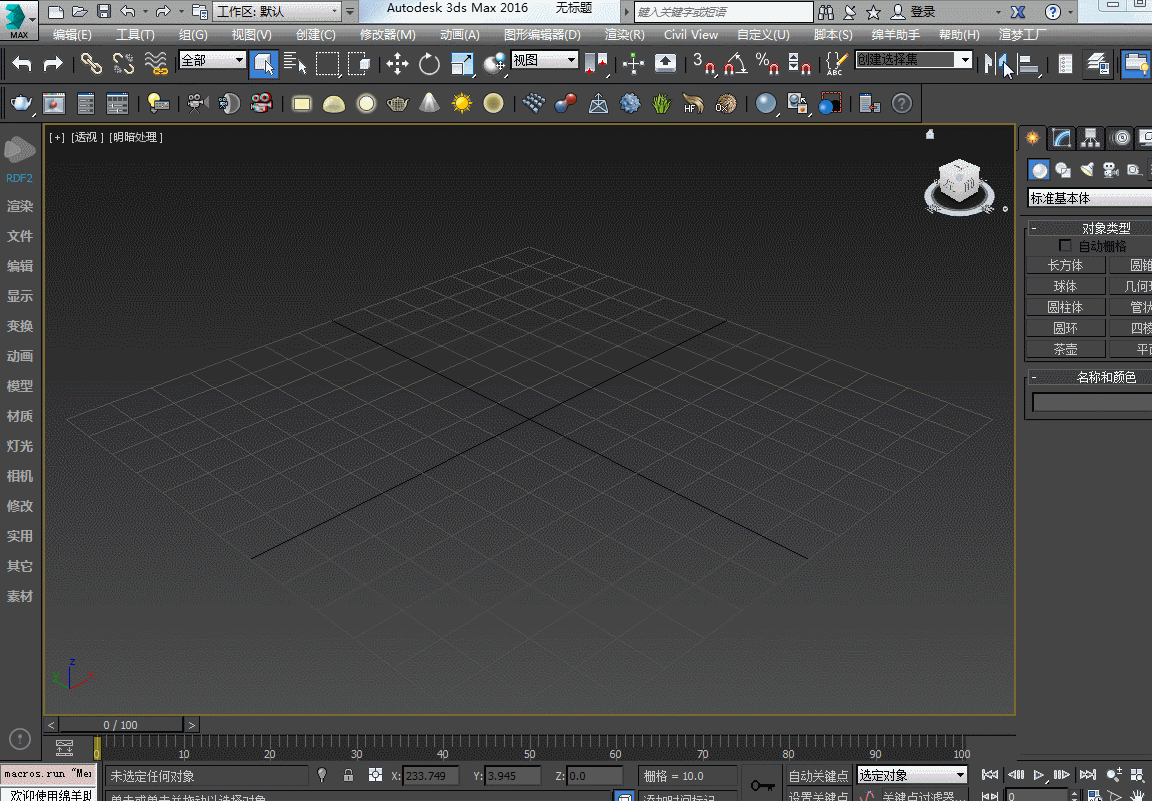
Task: Click the 0 / 100 time slider
Action: click(121, 725)
